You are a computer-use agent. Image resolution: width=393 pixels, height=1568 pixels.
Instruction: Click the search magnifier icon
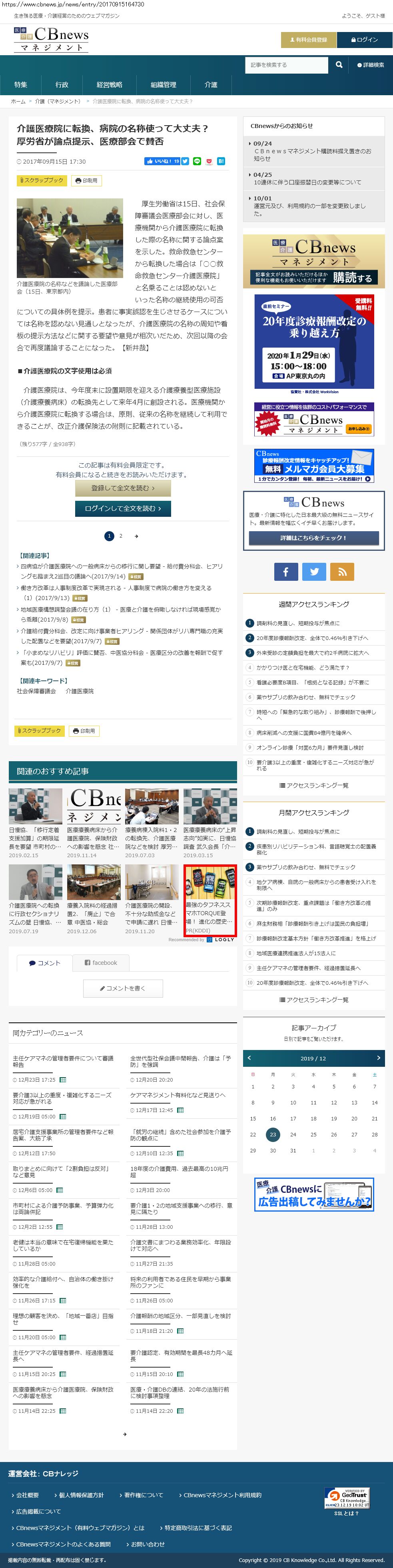339,64
